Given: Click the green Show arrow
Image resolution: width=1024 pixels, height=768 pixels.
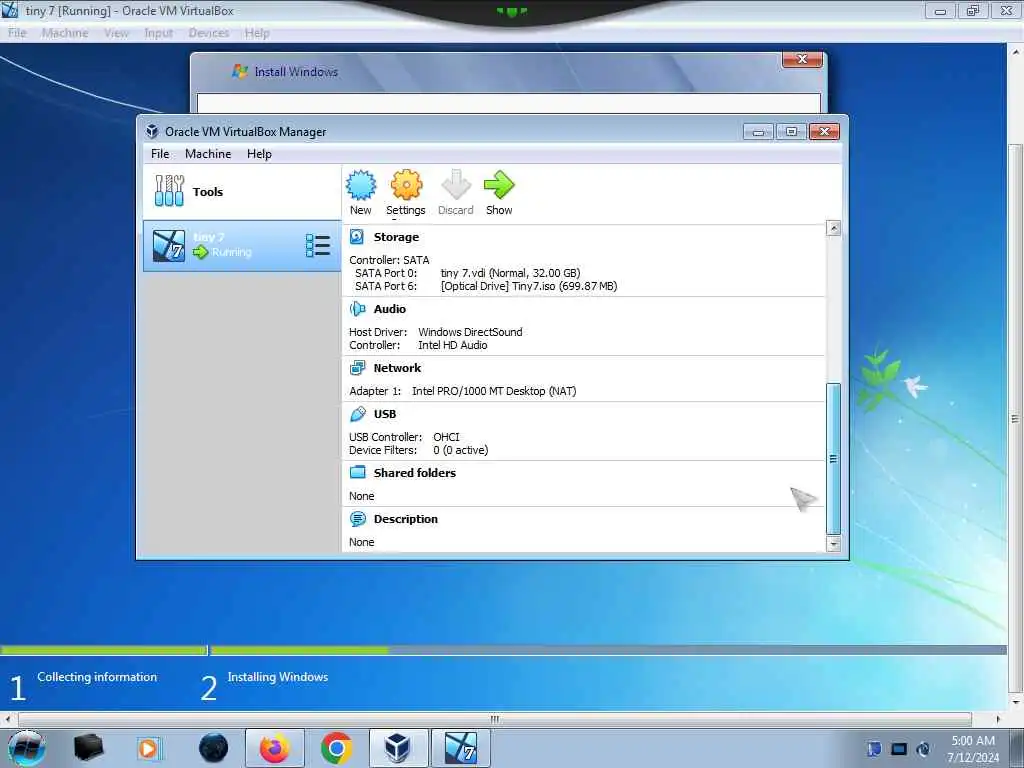Looking at the screenshot, I should (499, 185).
